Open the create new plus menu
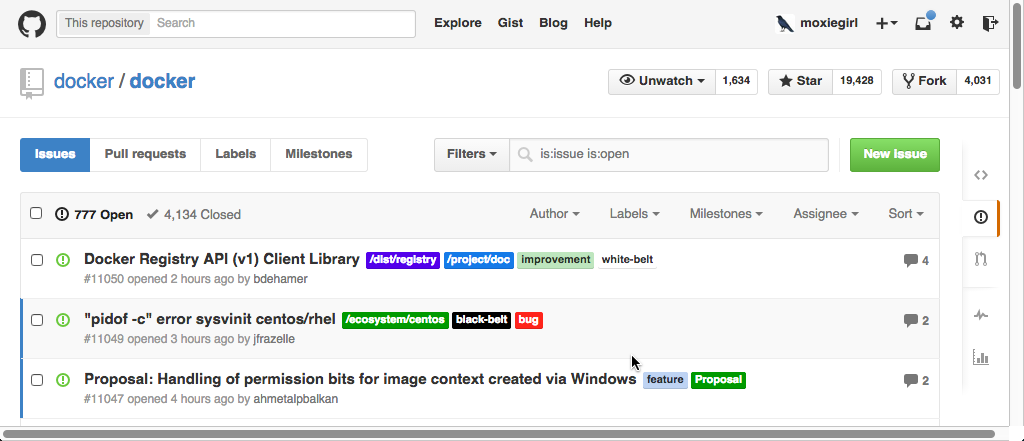Viewport: 1024px width, 441px height. (x=886, y=24)
